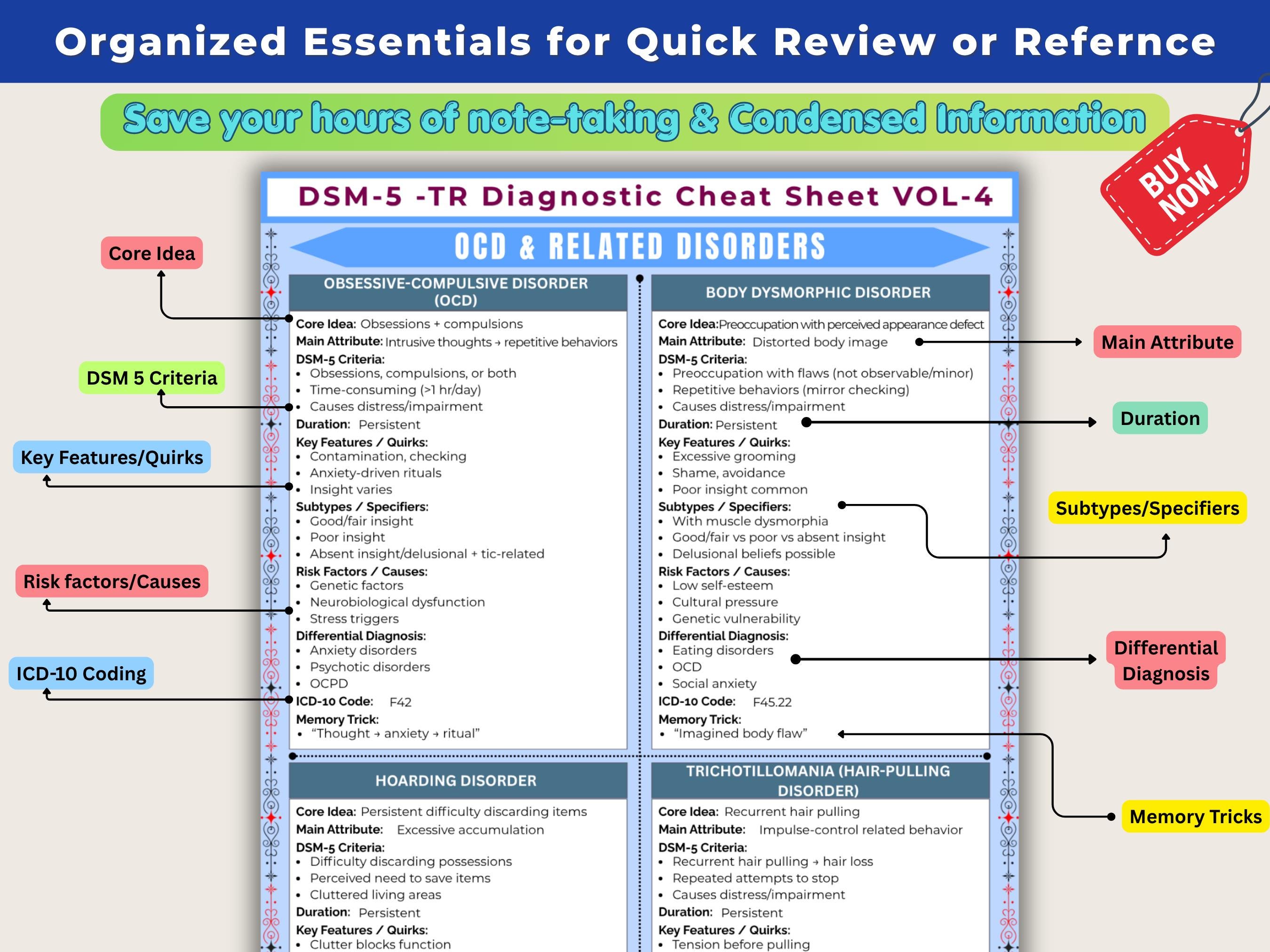The width and height of the screenshot is (1270, 952).
Task: Click the Differential Diagnosis label
Action: click(1166, 661)
